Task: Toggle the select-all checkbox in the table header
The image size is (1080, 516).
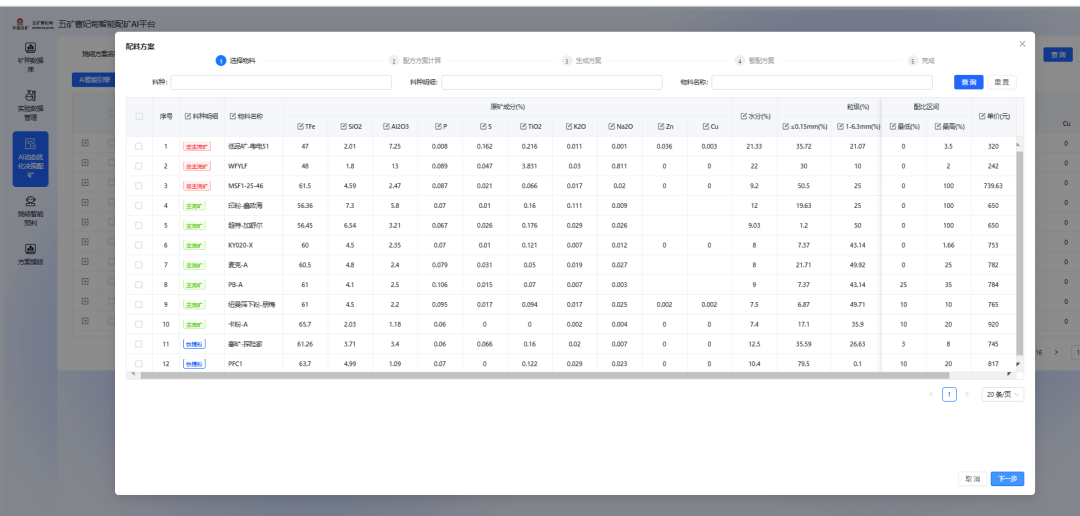Action: 139,116
